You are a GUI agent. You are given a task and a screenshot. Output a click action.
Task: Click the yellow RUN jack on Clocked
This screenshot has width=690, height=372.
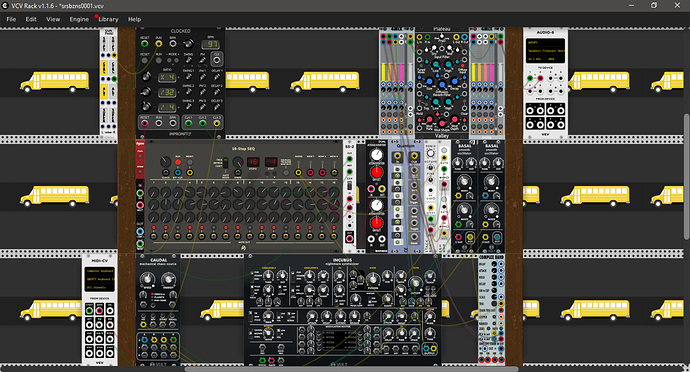click(159, 44)
